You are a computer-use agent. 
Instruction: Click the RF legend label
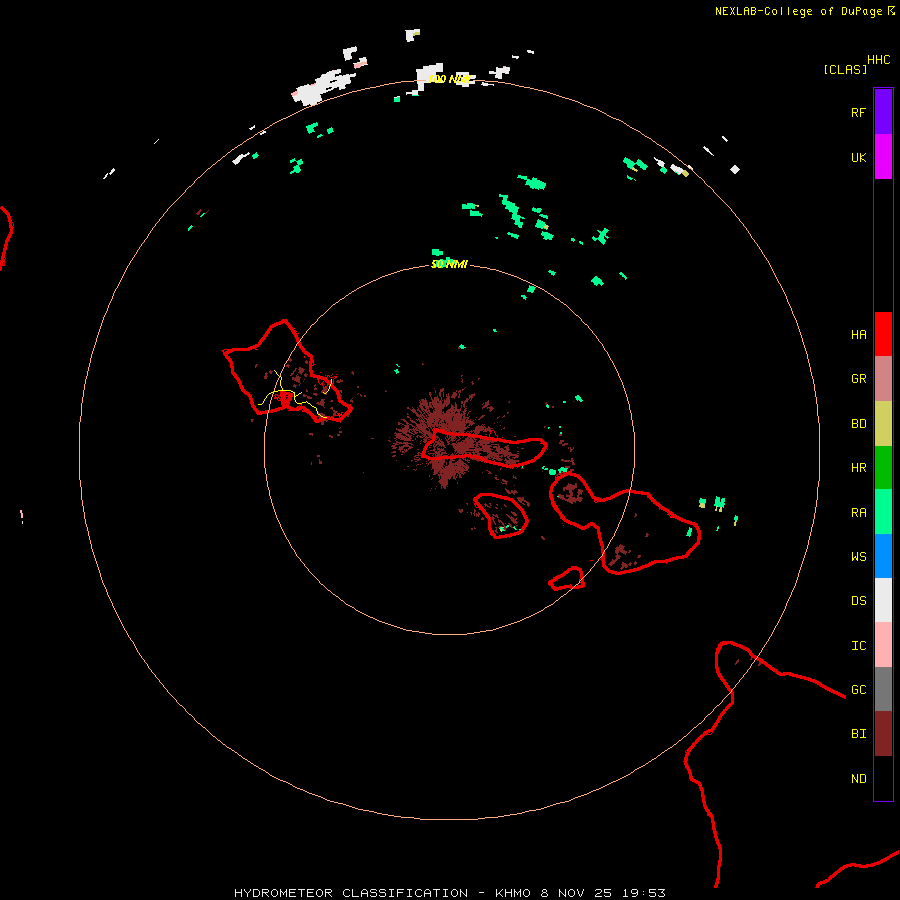point(859,112)
